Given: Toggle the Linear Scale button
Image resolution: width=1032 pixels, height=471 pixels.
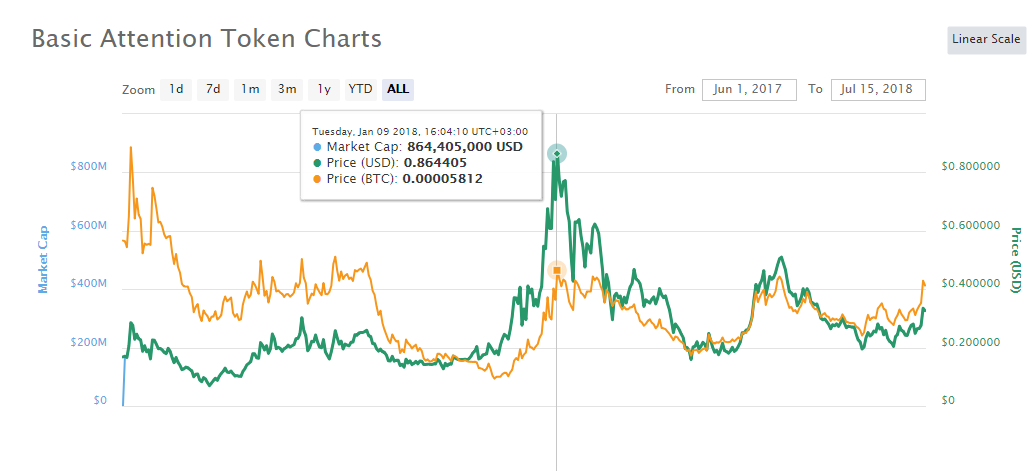Looking at the screenshot, I should coord(986,39).
